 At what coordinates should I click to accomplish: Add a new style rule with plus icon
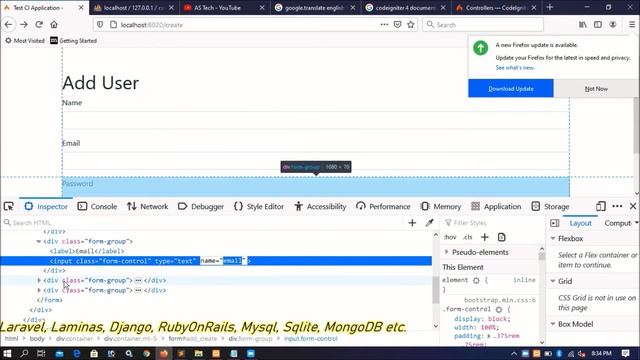[484, 237]
